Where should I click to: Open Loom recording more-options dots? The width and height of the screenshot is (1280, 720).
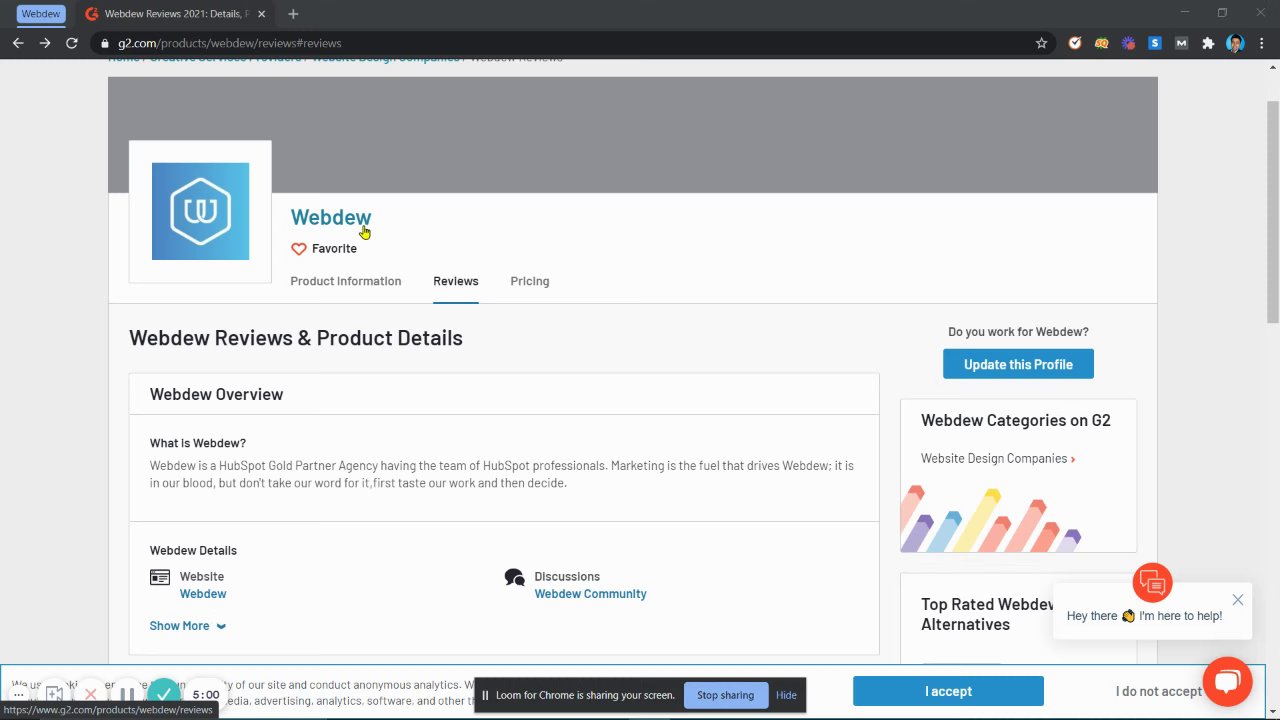pos(19,694)
